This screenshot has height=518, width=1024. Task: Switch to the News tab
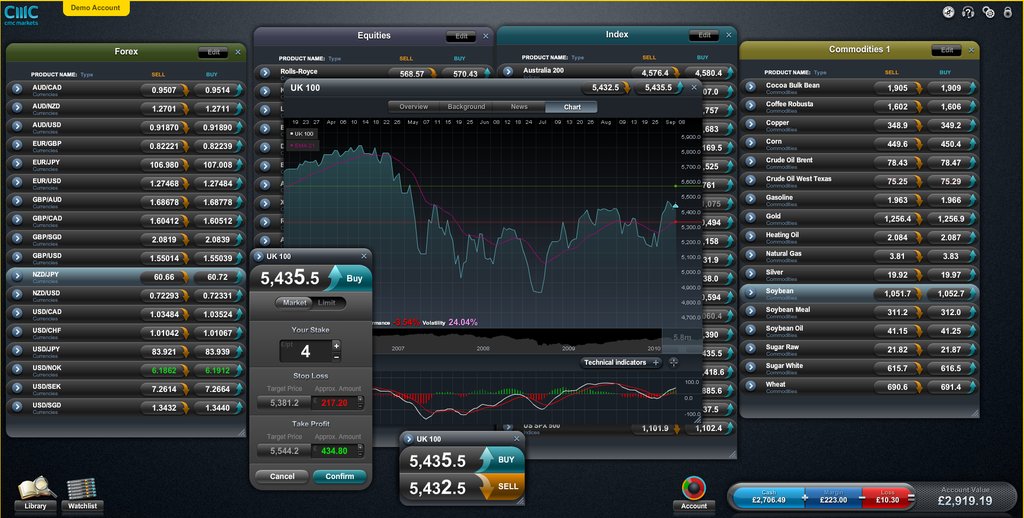tap(519, 106)
